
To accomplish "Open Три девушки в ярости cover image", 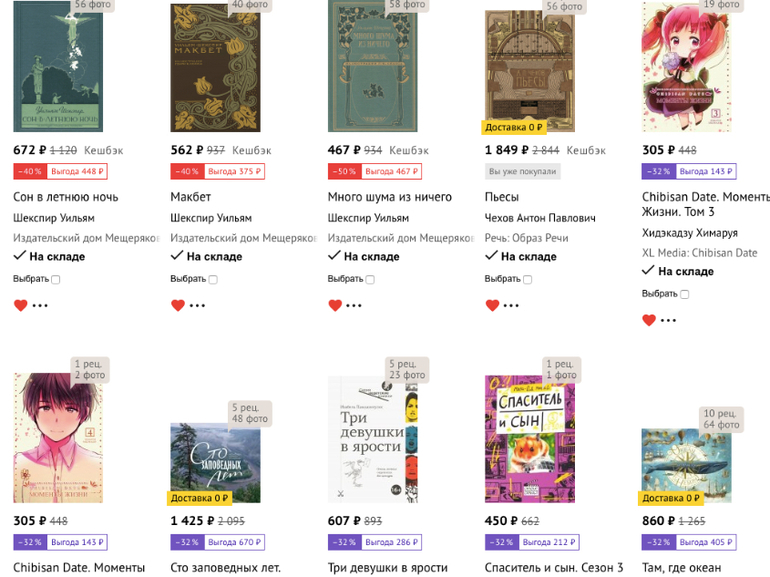I will [x=372, y=440].
